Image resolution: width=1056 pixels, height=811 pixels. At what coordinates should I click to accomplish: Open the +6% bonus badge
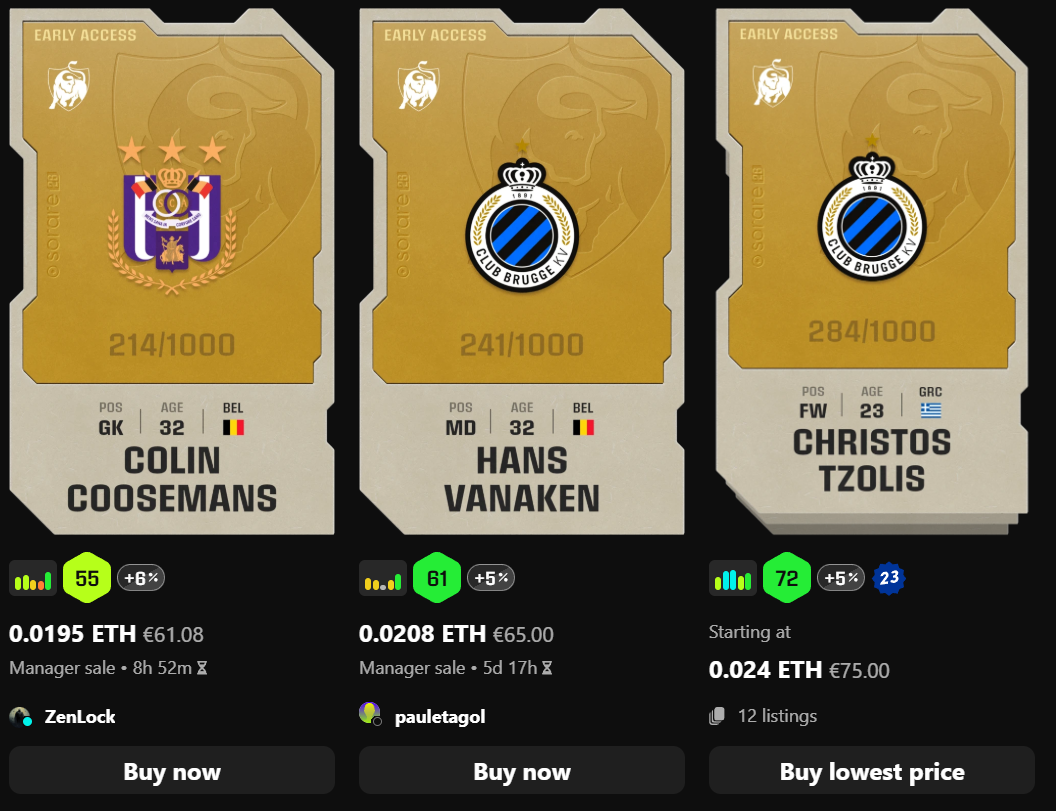point(141,578)
